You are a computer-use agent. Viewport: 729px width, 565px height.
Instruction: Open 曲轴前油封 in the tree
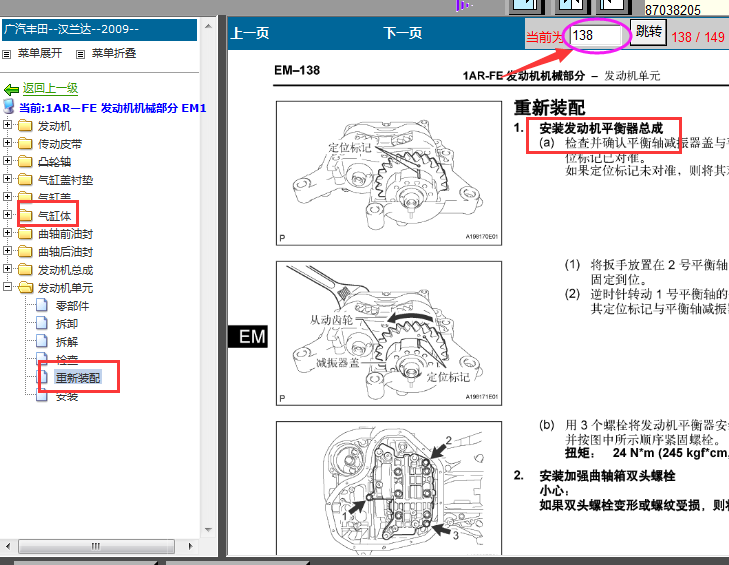(x=66, y=234)
